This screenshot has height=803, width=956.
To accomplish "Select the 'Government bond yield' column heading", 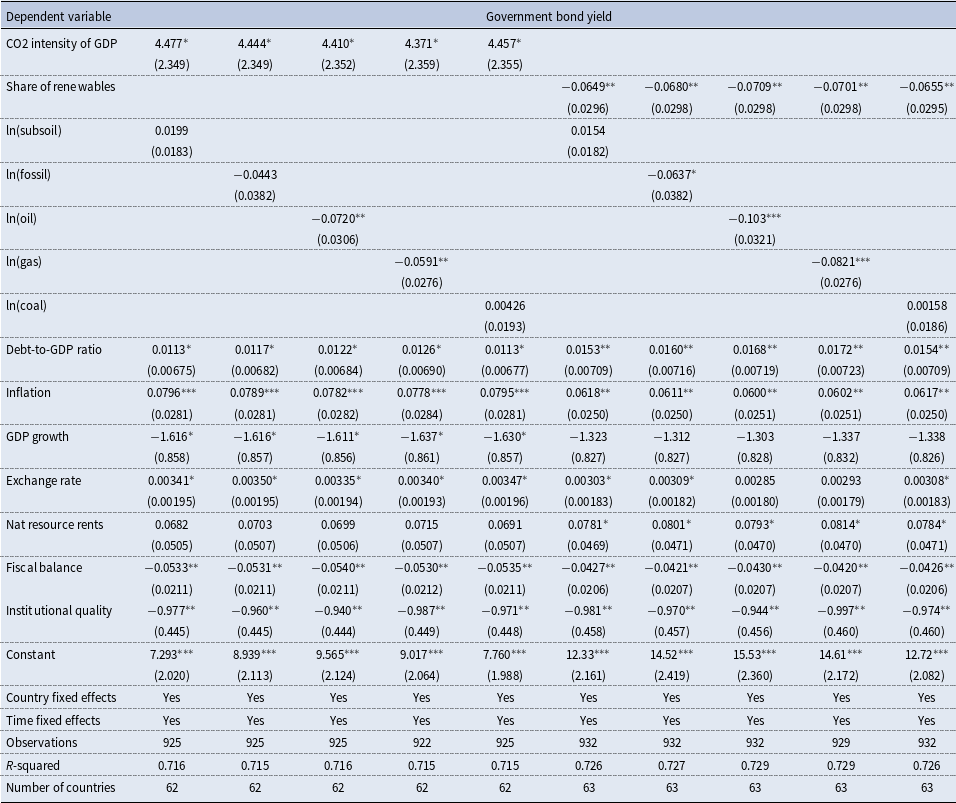I will pyautogui.click(x=548, y=16).
